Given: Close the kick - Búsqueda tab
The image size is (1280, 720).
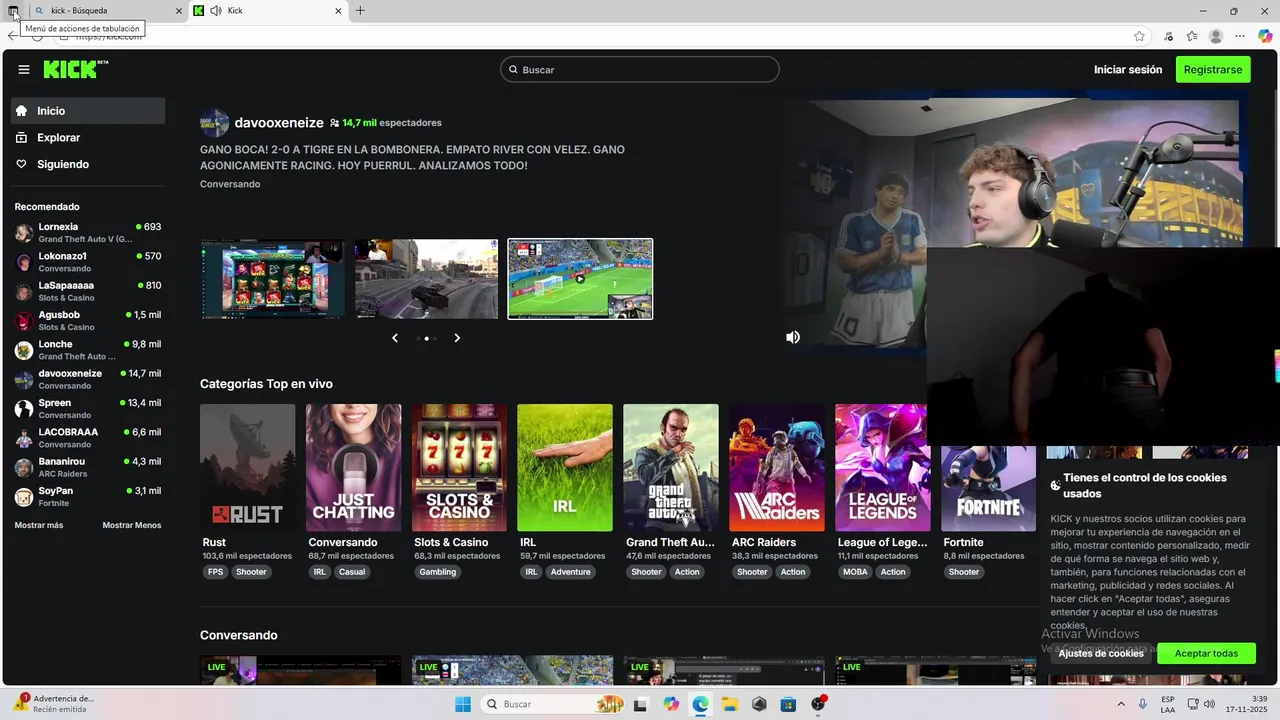Looking at the screenshot, I should (179, 11).
